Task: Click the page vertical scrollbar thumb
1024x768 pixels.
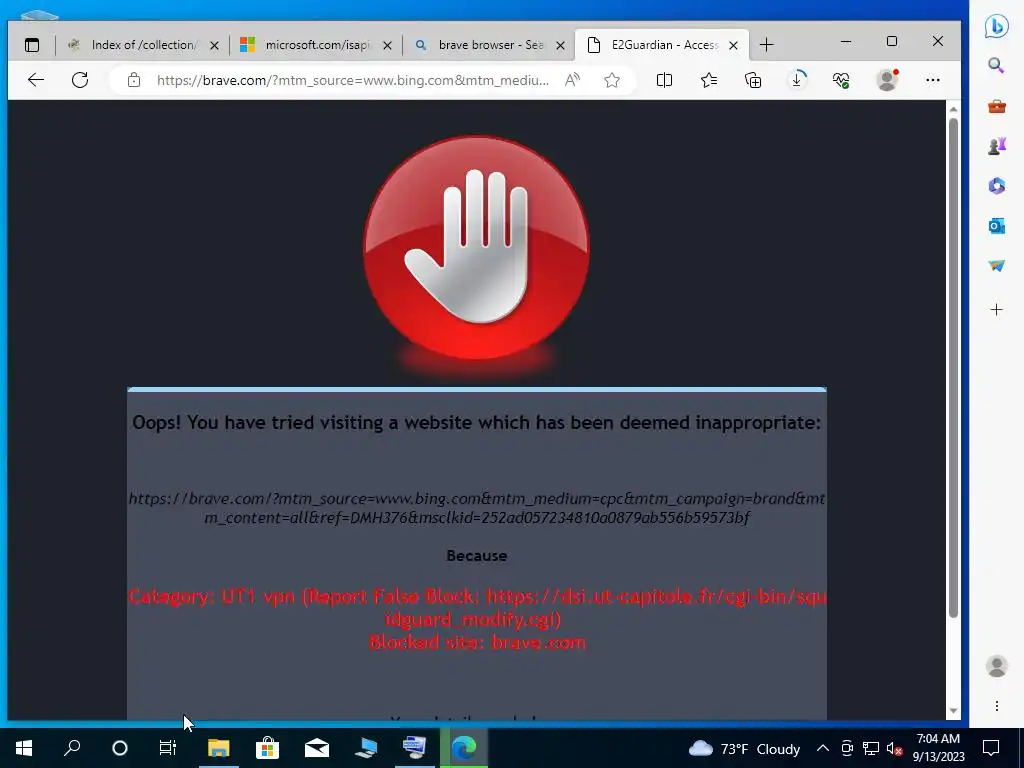Action: point(953,368)
